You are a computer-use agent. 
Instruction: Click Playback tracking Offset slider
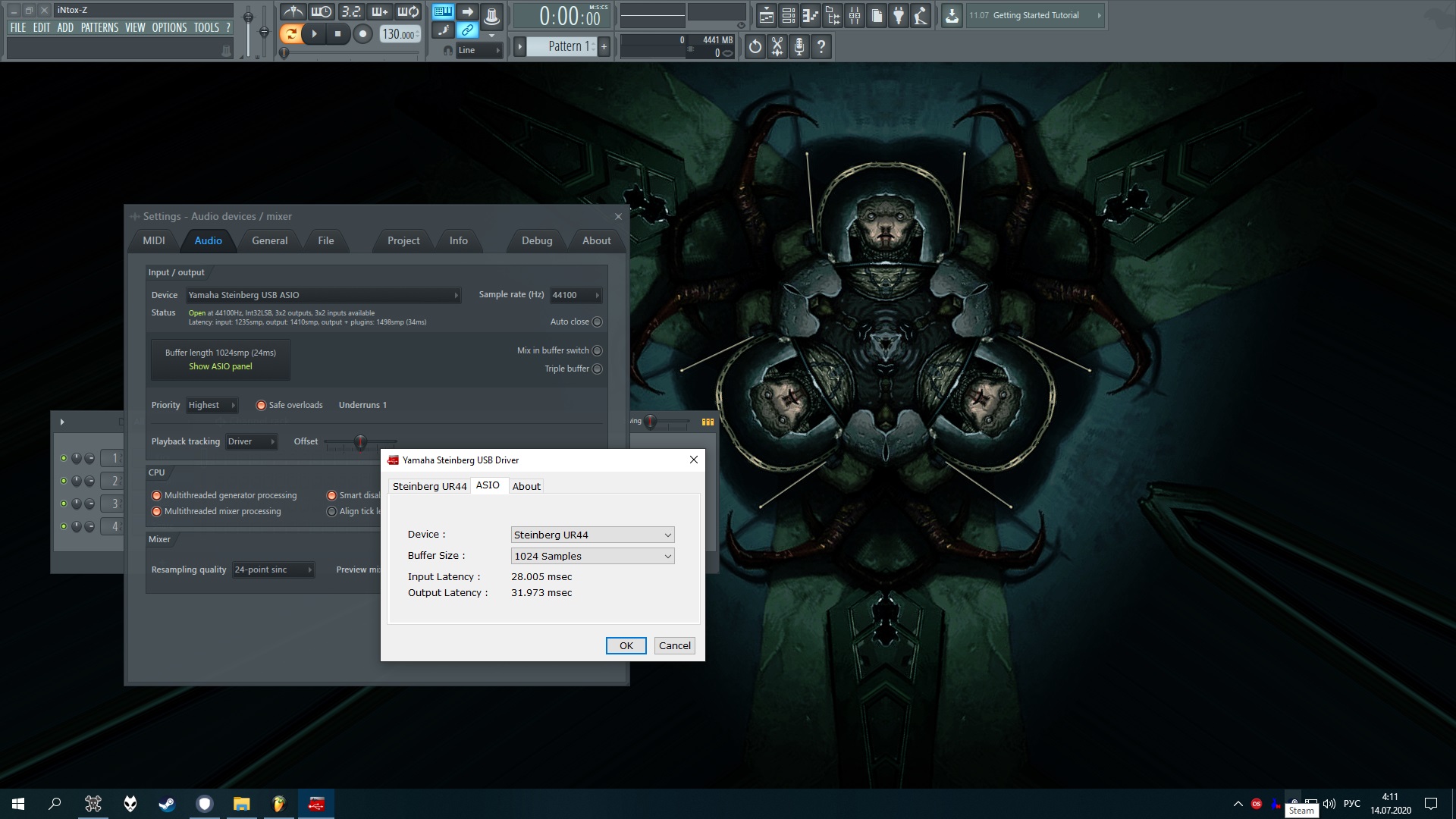(x=360, y=441)
